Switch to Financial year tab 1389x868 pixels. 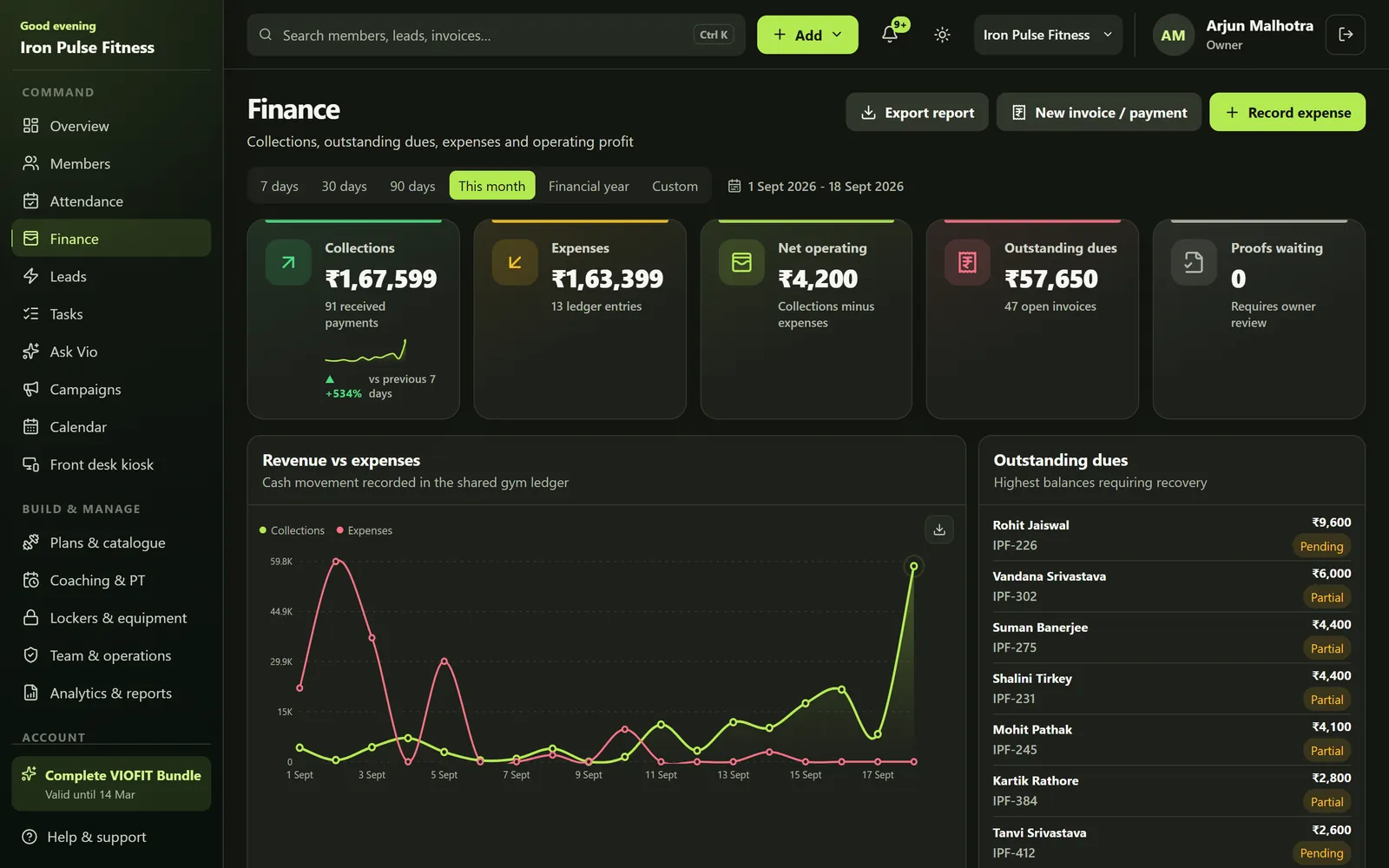pyautogui.click(x=589, y=186)
